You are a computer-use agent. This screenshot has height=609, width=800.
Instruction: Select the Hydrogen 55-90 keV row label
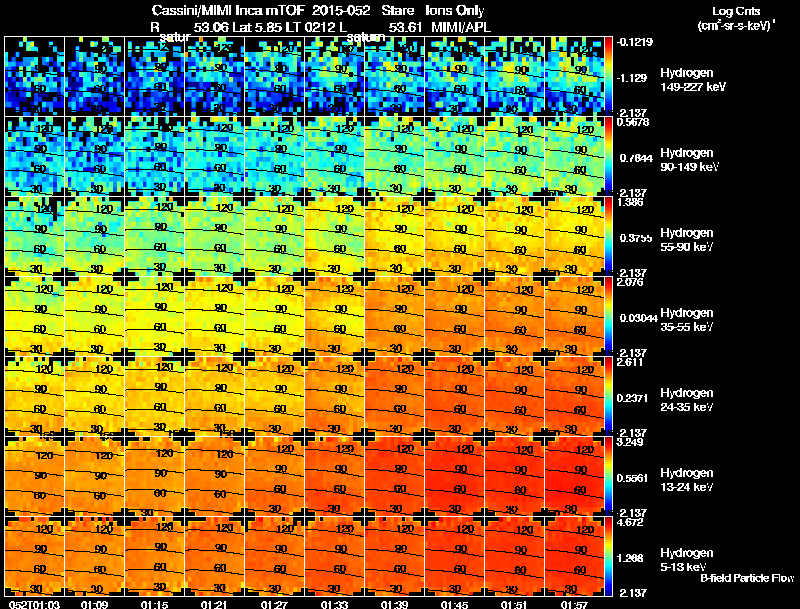click(x=687, y=240)
